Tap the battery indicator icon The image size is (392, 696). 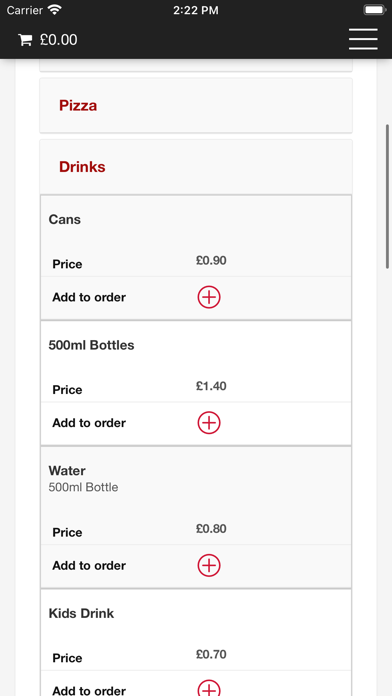pyautogui.click(x=375, y=10)
